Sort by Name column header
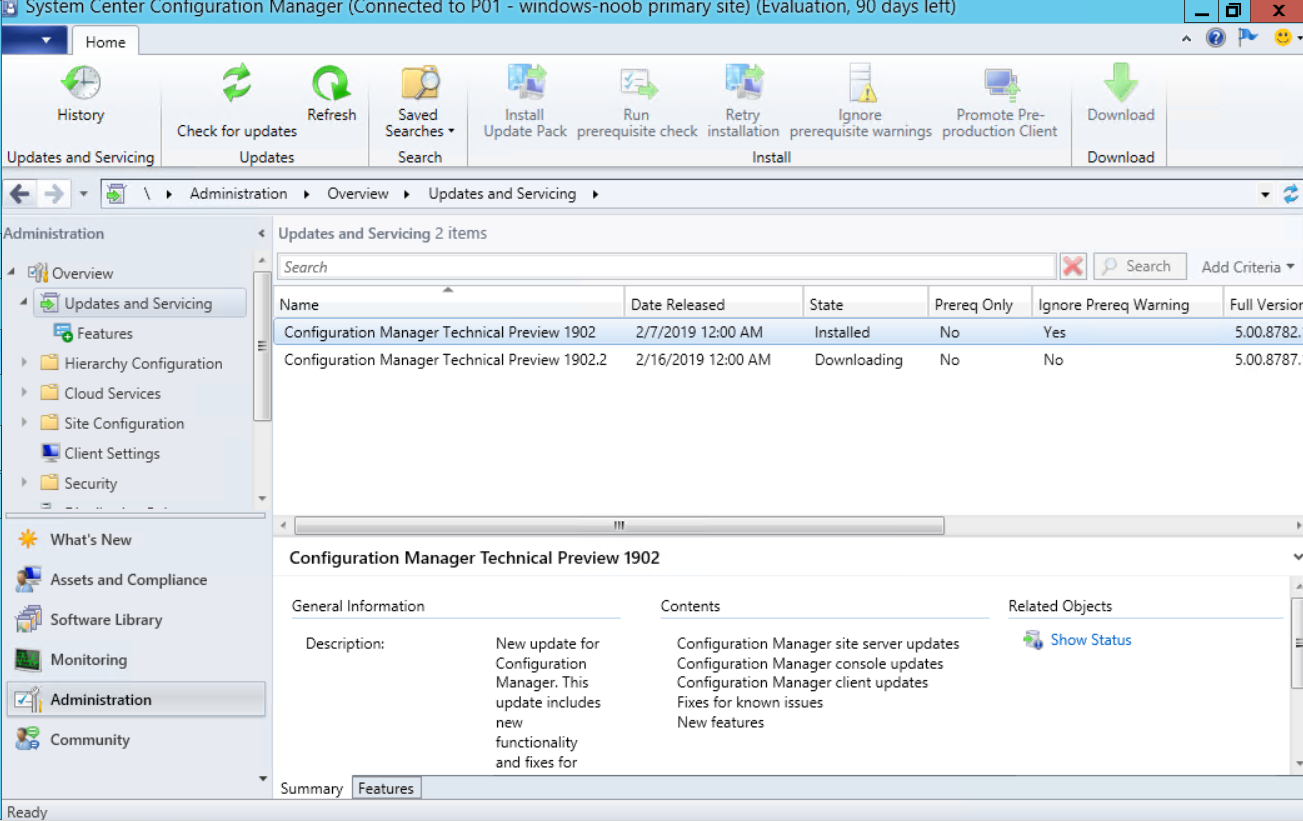Screen dimensions: 1303x821 (449, 305)
